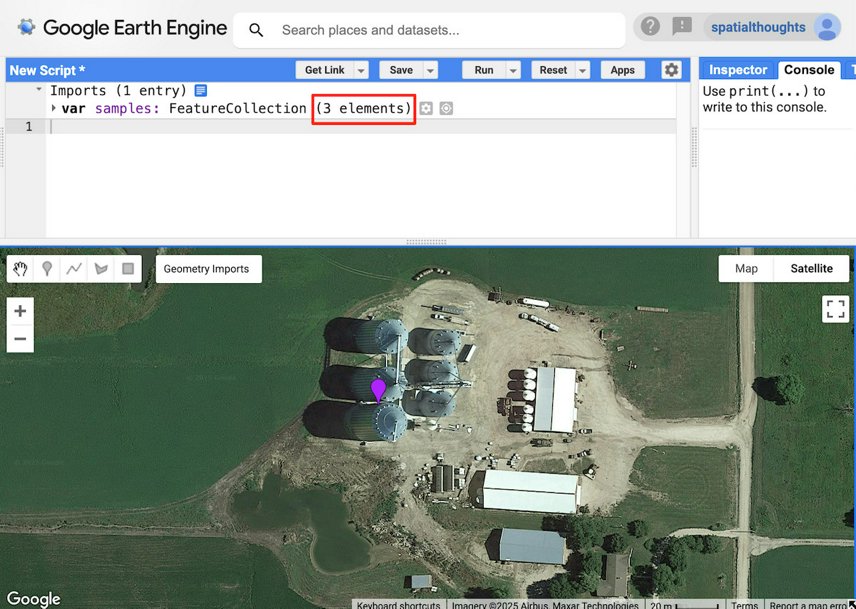Image resolution: width=856 pixels, height=609 pixels.
Task: Expand the samples FeatureCollection entry
Action: (x=55, y=108)
